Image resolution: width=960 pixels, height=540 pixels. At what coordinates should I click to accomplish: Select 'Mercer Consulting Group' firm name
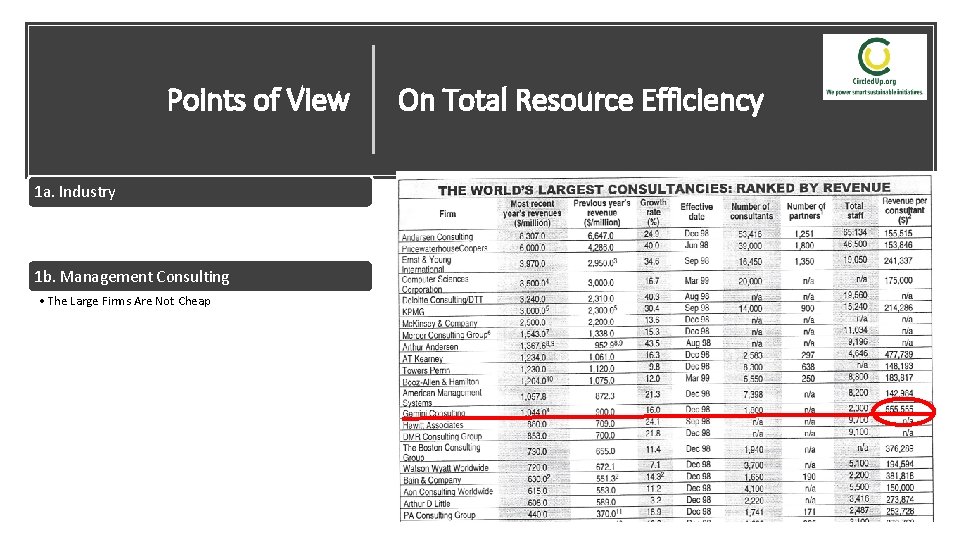[446, 335]
